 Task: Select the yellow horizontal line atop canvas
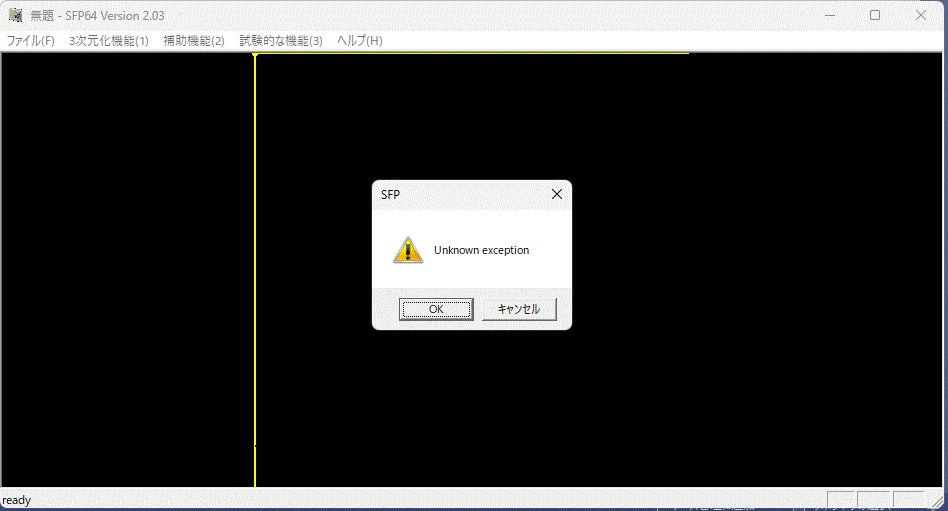(471, 54)
